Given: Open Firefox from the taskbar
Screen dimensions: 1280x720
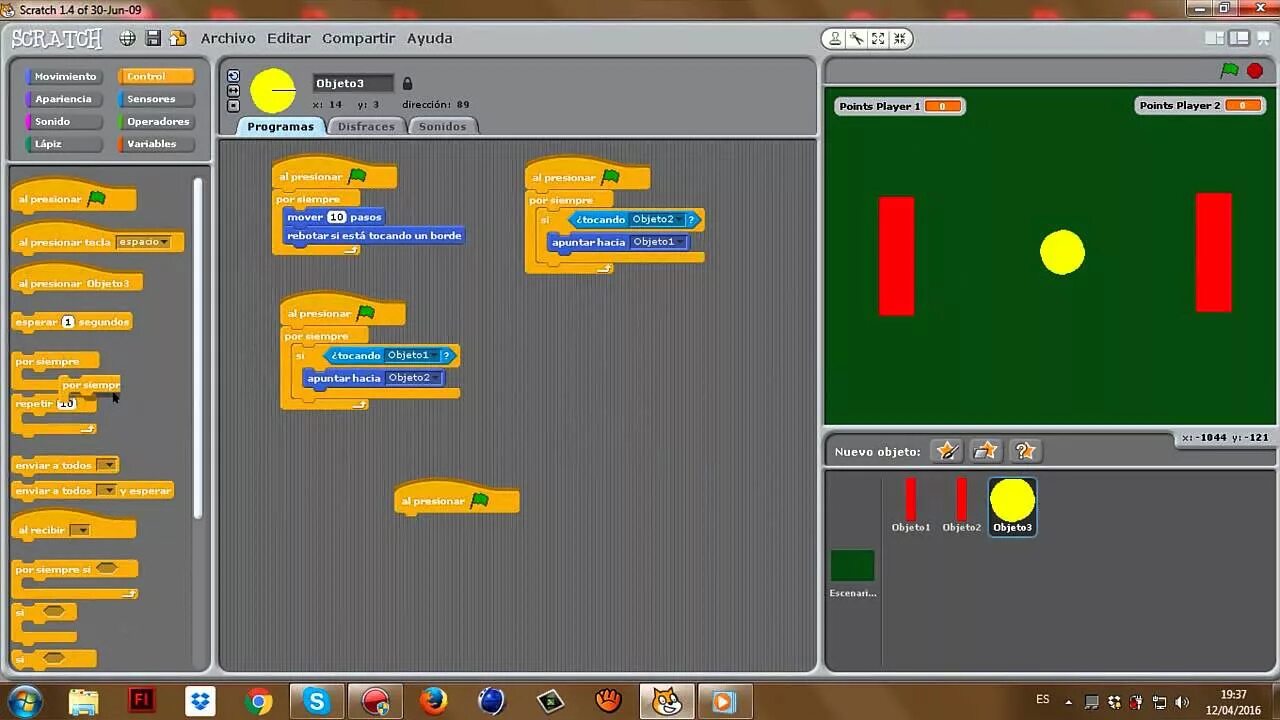Looking at the screenshot, I should pos(433,701).
